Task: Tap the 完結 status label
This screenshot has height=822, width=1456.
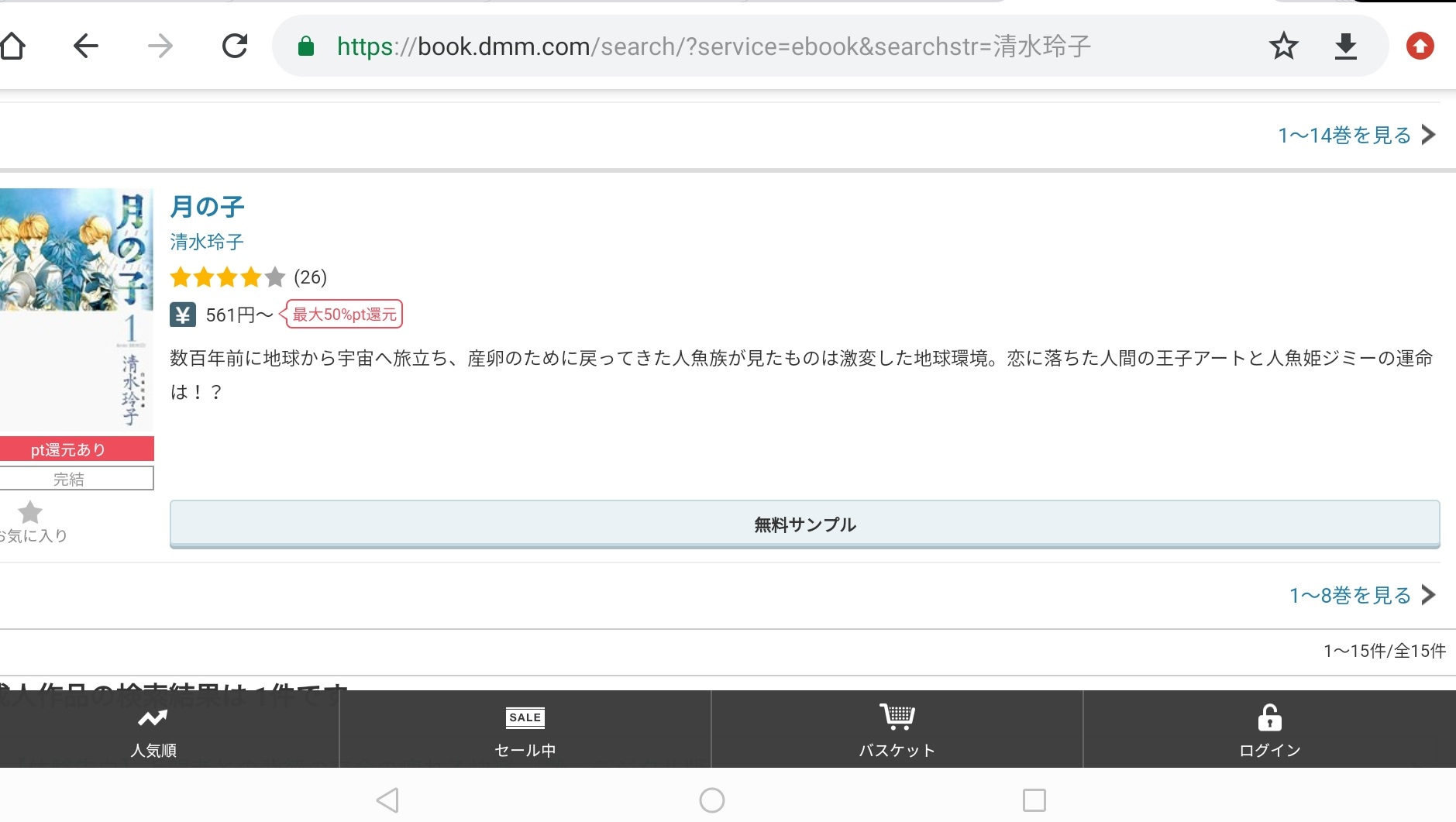Action: point(77,478)
